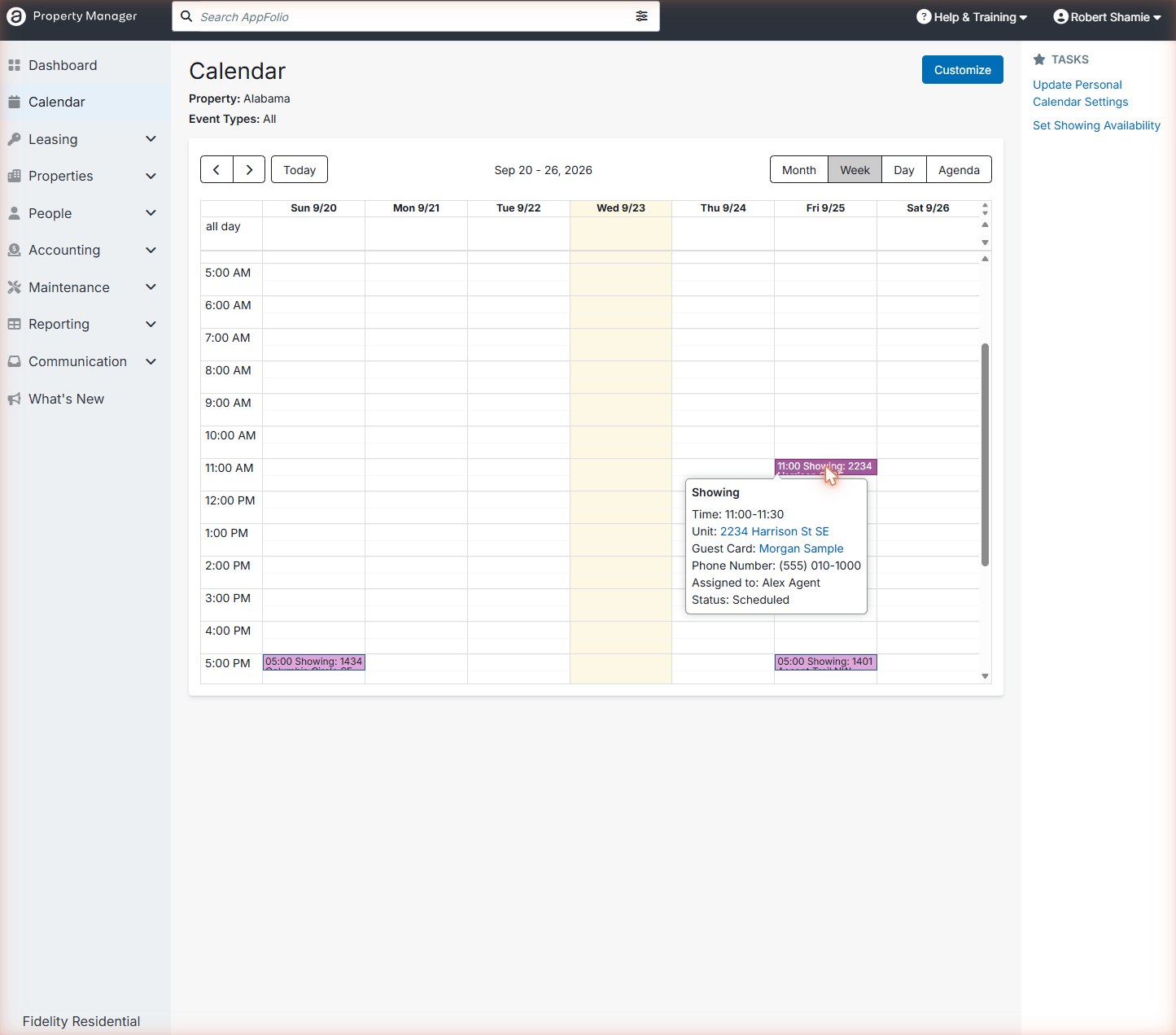Screen dimensions: 1176x1035
Task: Click the user avatar icon
Action: 1060,16
